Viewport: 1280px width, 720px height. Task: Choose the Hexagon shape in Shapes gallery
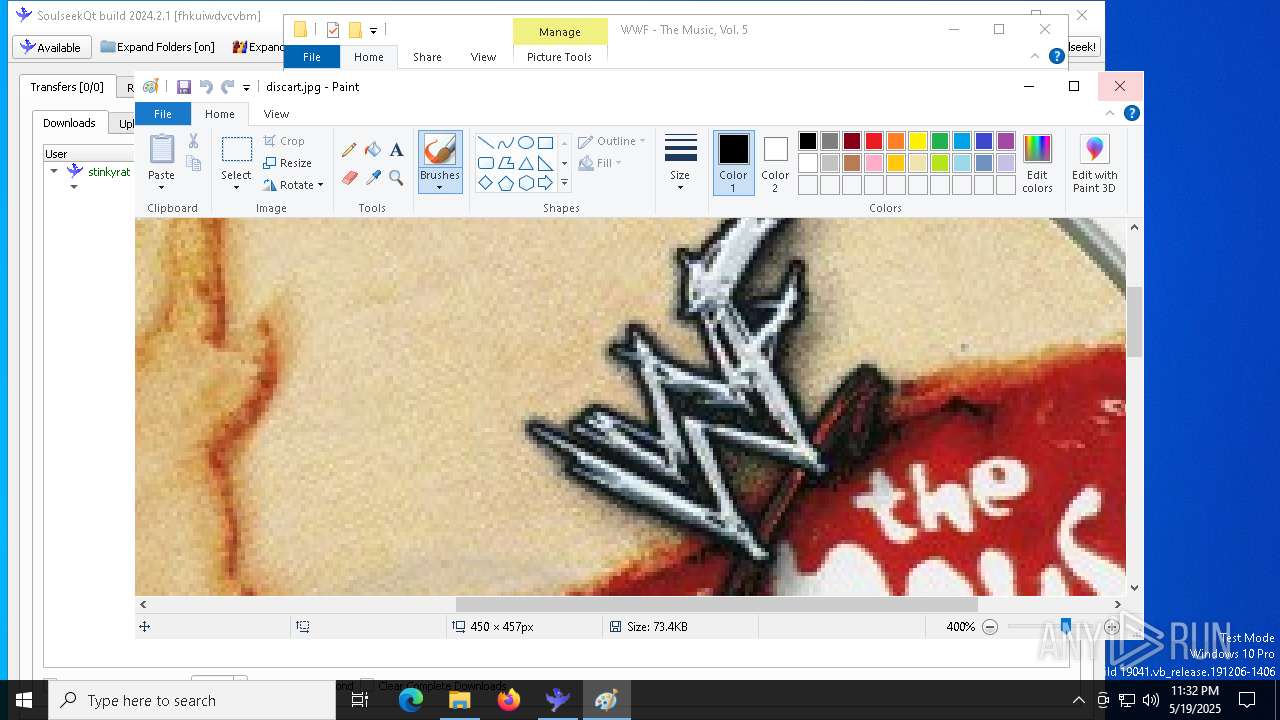[x=525, y=183]
